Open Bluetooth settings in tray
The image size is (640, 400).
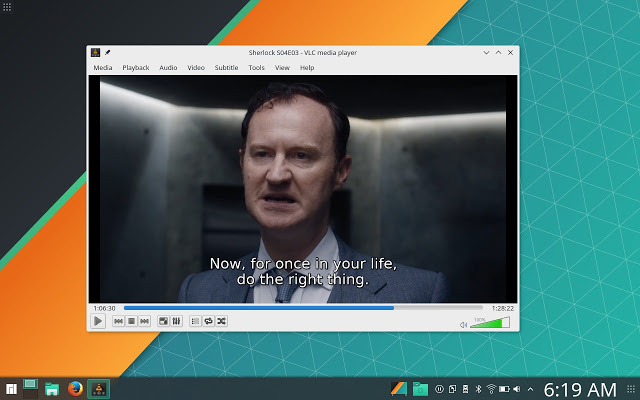pyautogui.click(x=478, y=389)
